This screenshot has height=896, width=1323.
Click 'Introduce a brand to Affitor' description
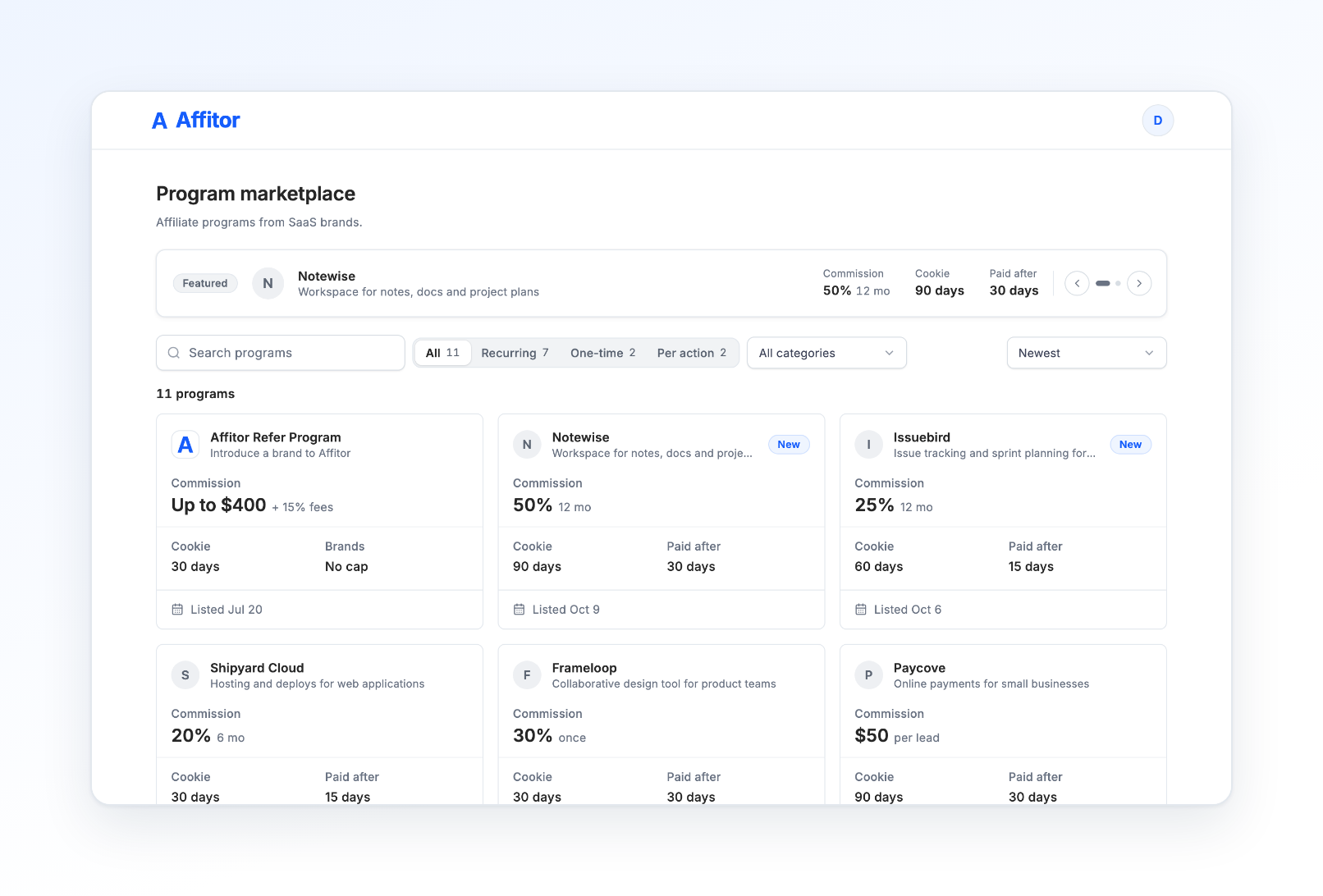280,454
